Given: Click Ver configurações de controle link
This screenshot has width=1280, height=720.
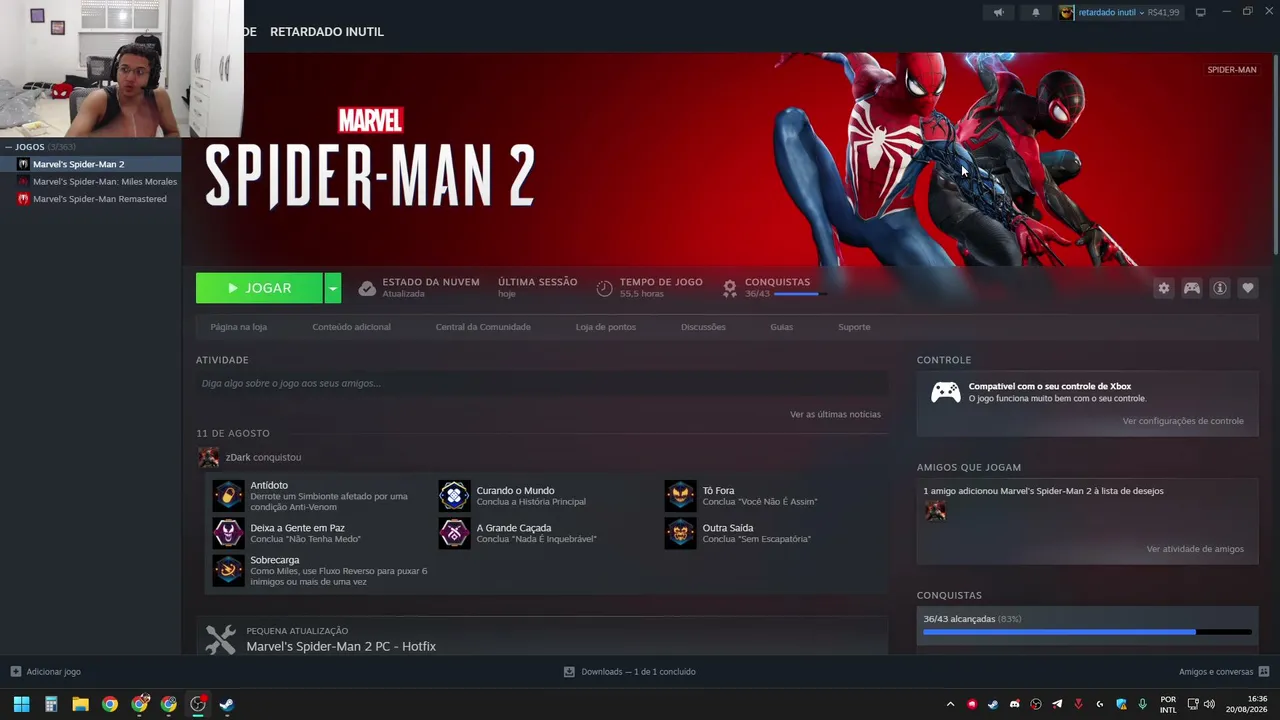Looking at the screenshot, I should click(1183, 421).
